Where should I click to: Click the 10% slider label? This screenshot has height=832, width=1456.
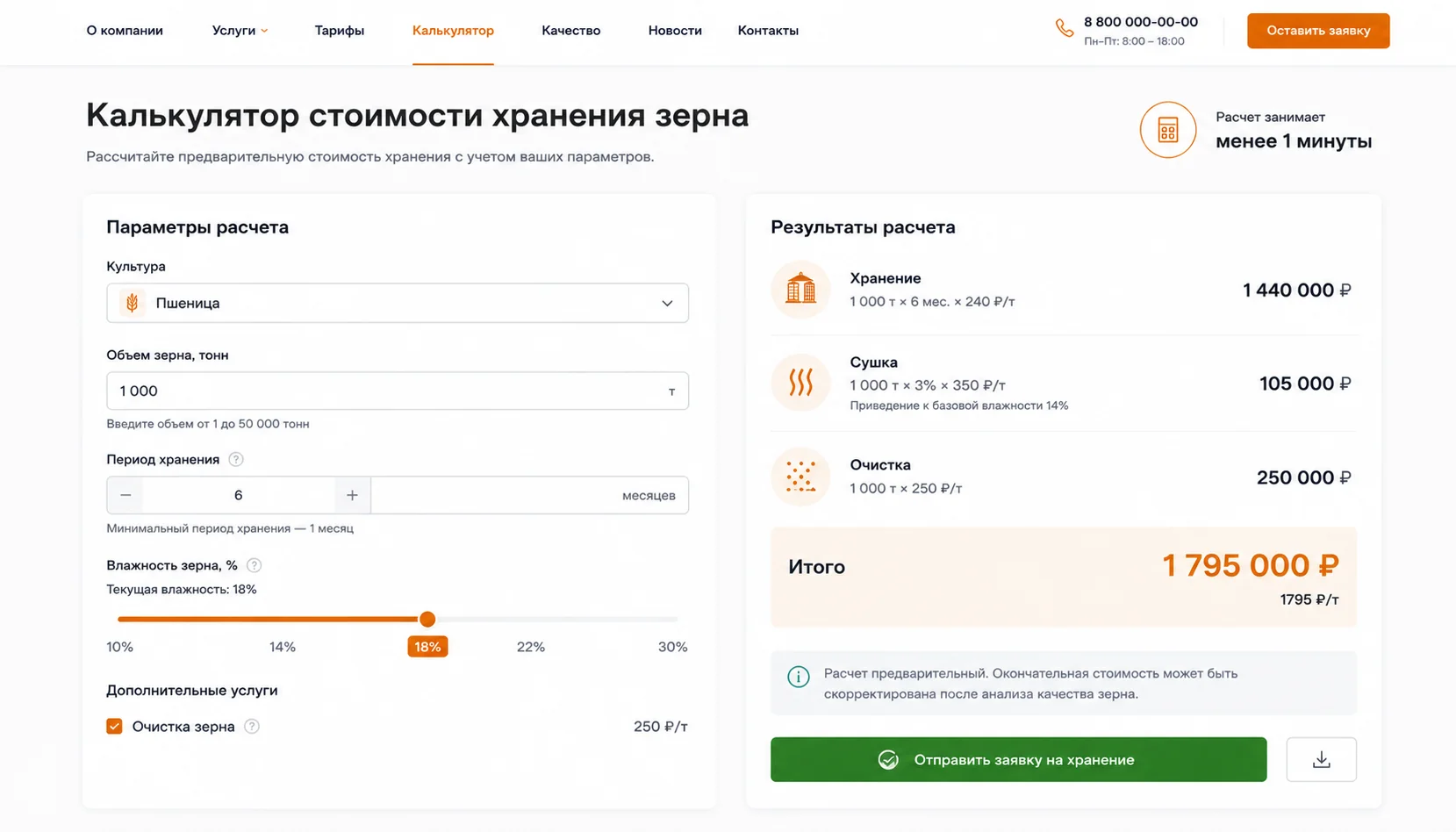pos(119,647)
